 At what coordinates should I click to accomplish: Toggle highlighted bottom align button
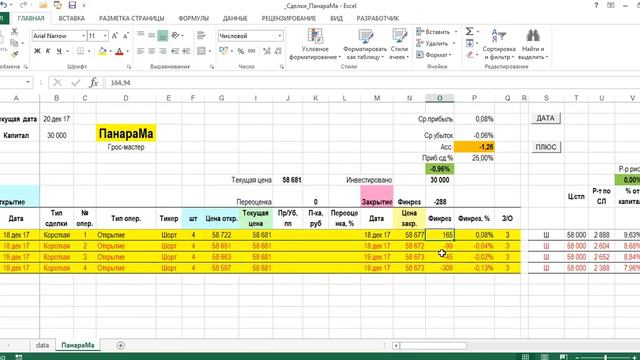tap(162, 36)
